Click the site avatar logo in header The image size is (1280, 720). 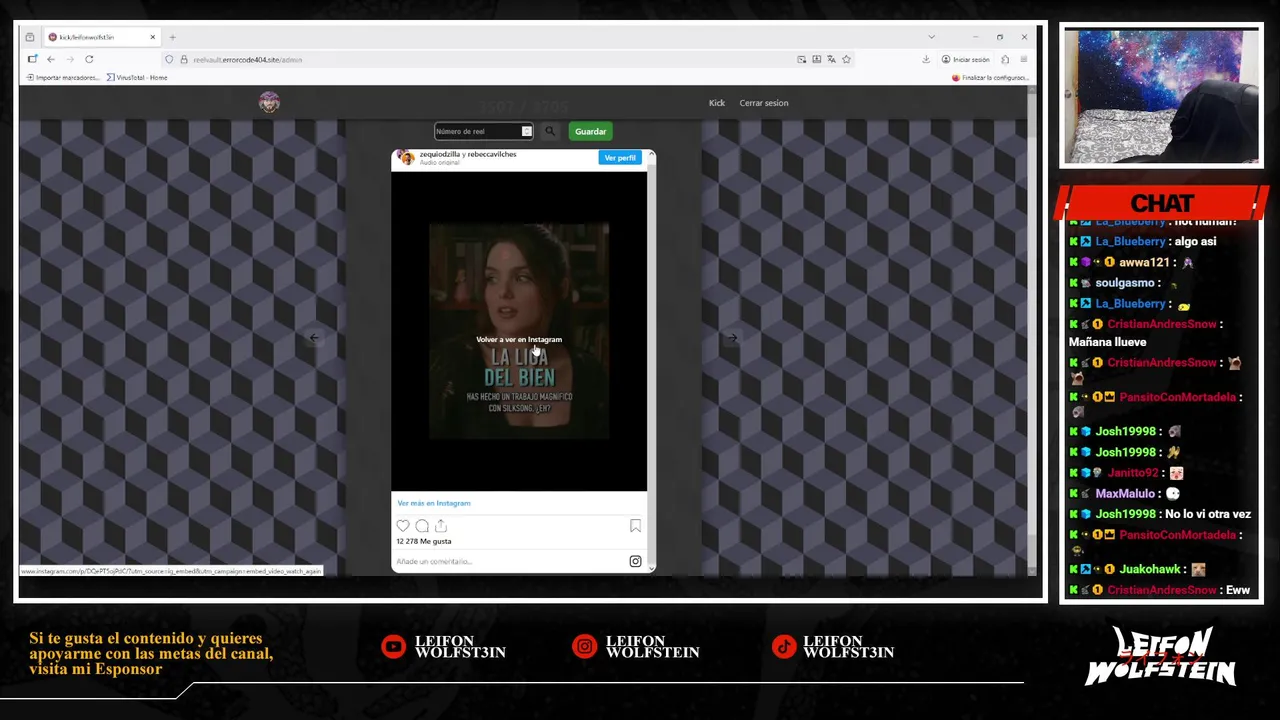(269, 102)
